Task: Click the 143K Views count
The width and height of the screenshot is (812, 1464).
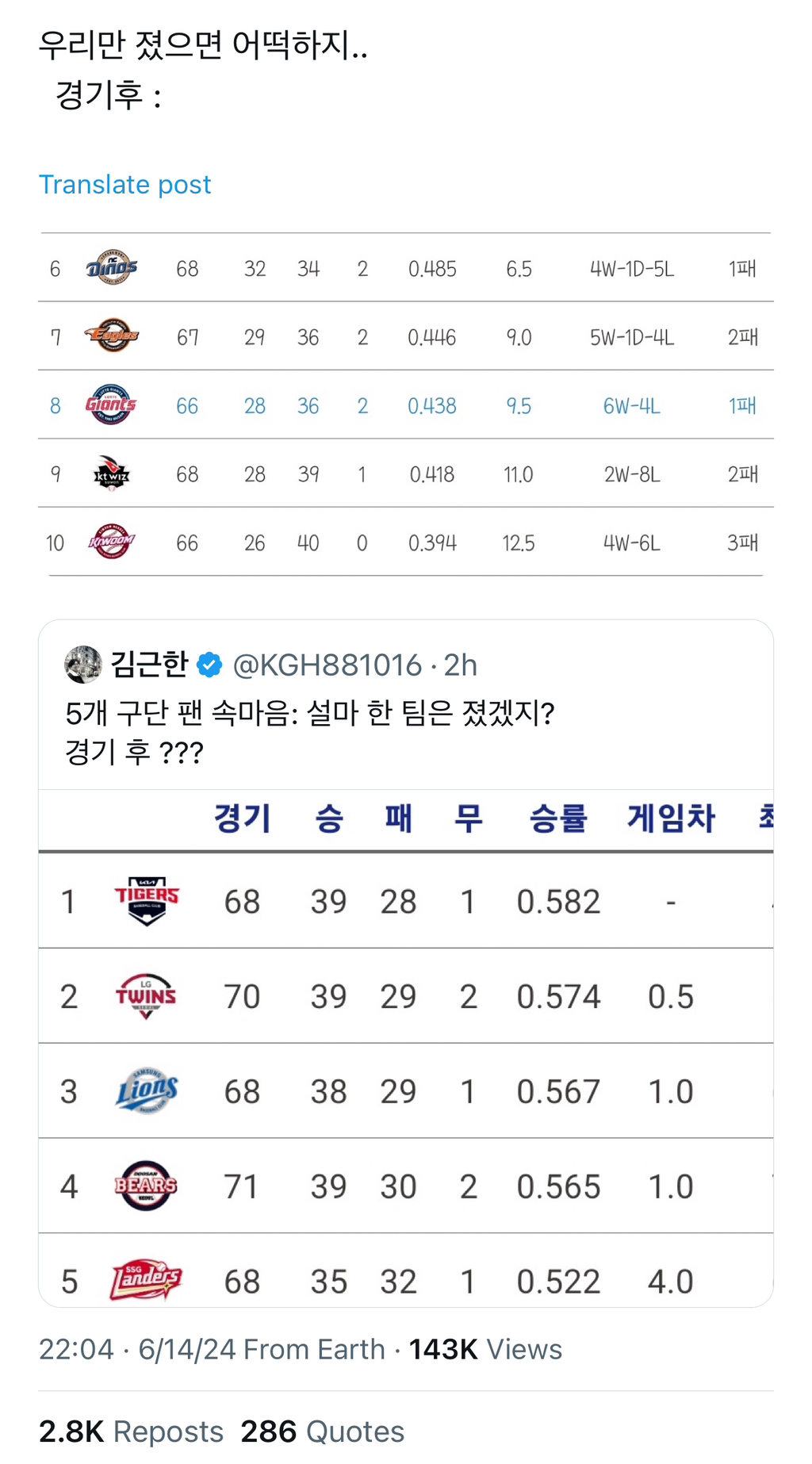Action: pyautogui.click(x=485, y=1349)
